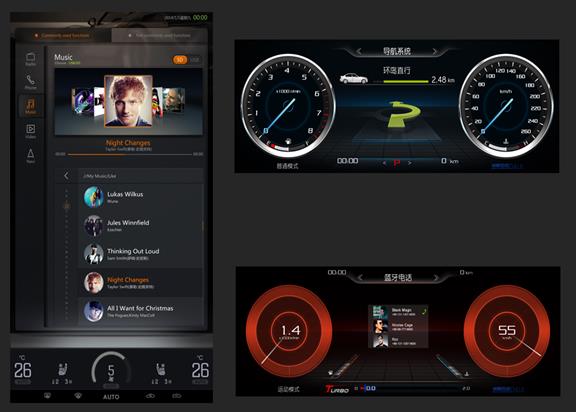Click the left seat heating icon
Image resolution: width=576 pixels, height=412 pixels.
click(x=62, y=369)
